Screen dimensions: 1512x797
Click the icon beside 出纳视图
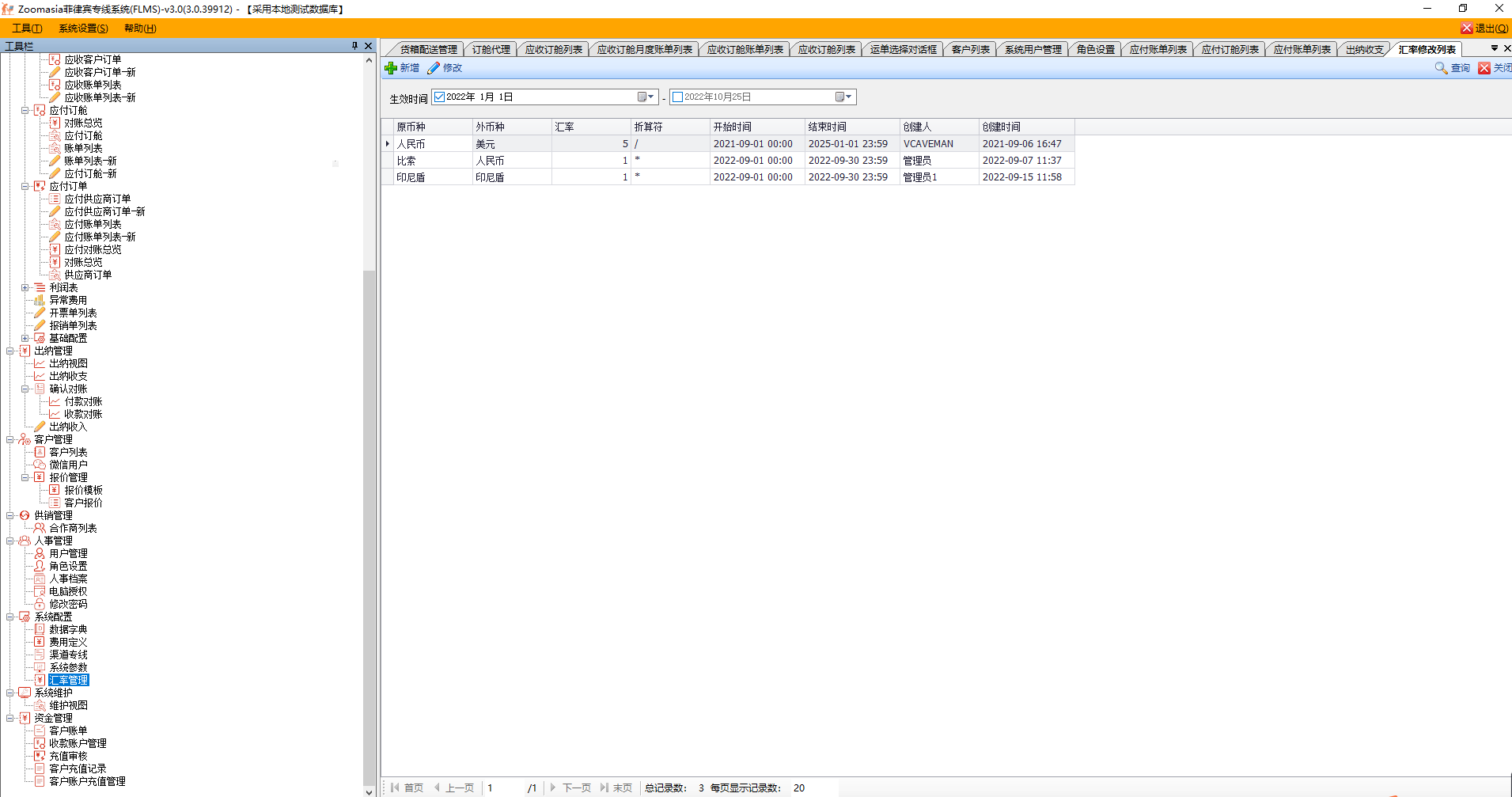pos(40,363)
